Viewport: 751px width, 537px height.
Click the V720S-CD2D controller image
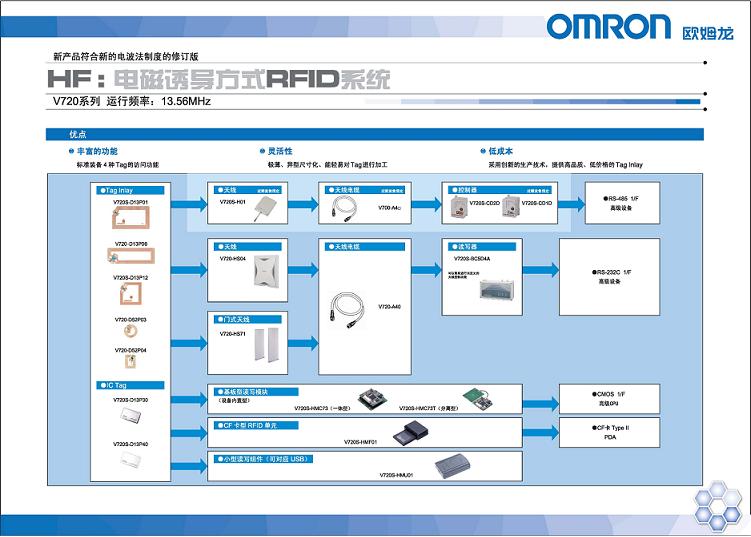[459, 207]
